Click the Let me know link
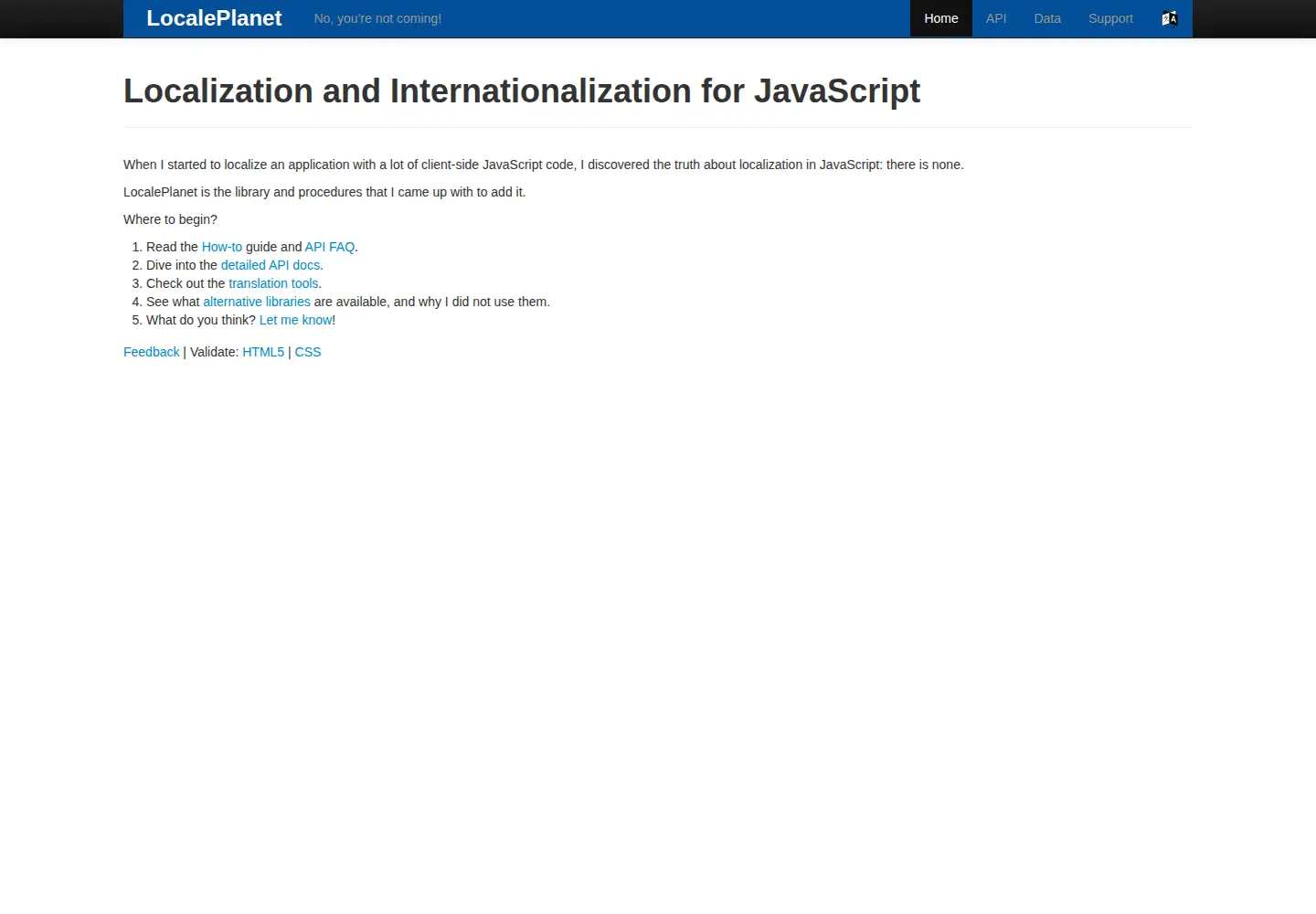Image resolution: width=1316 pixels, height=914 pixels. point(296,320)
